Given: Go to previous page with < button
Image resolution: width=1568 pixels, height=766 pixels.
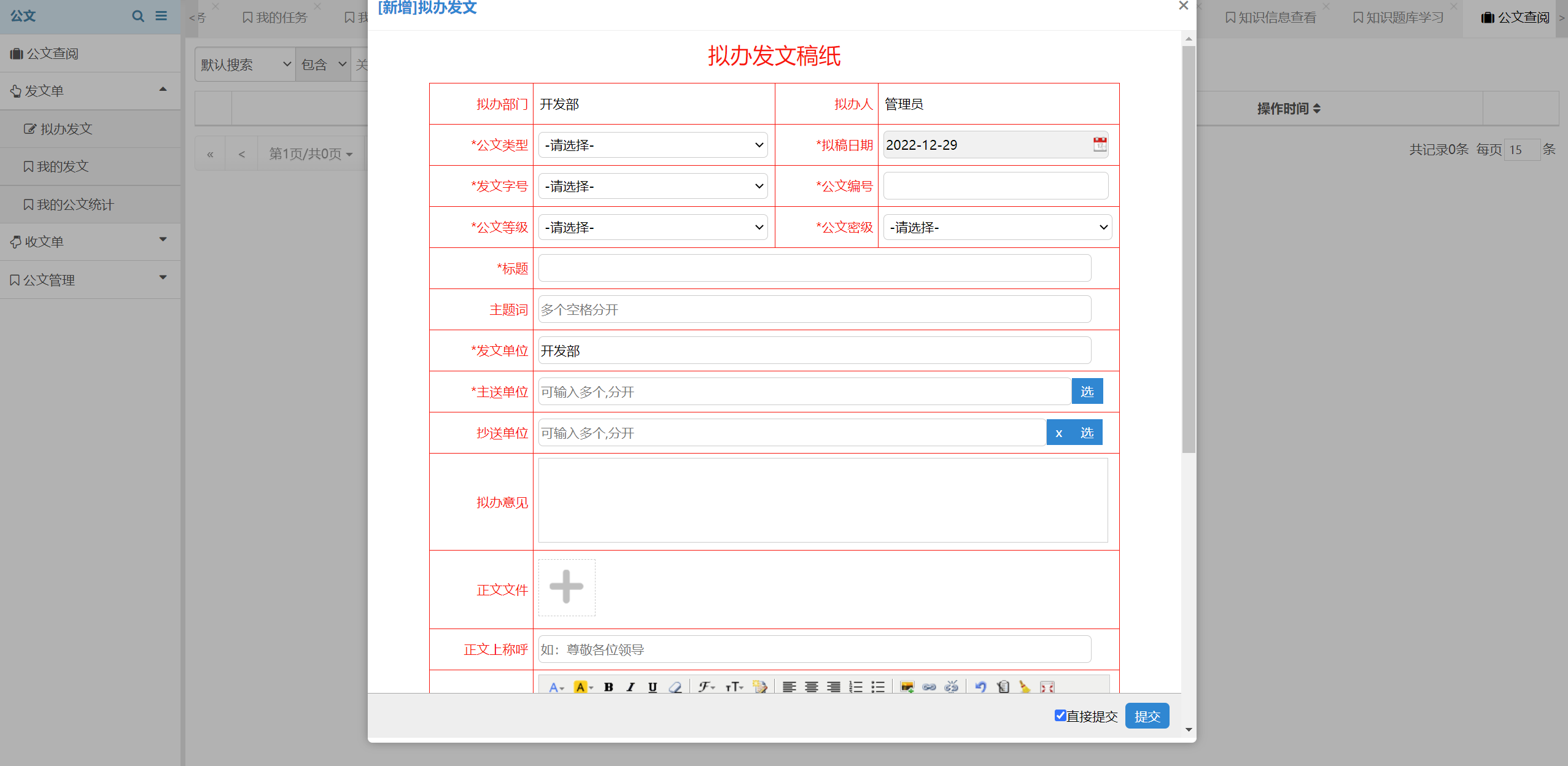Looking at the screenshot, I should coord(242,153).
